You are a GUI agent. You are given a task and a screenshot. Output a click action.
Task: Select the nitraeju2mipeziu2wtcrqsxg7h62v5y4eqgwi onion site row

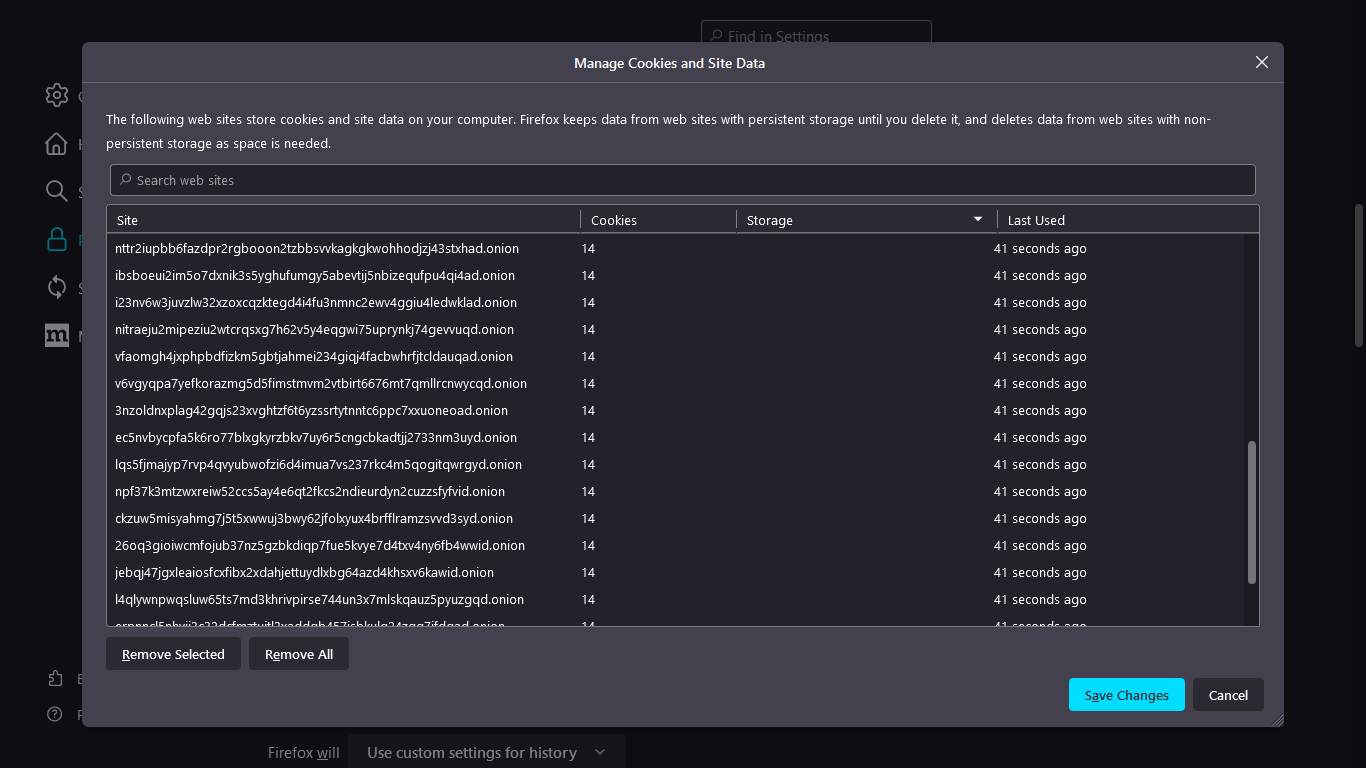pyautogui.click(x=314, y=329)
